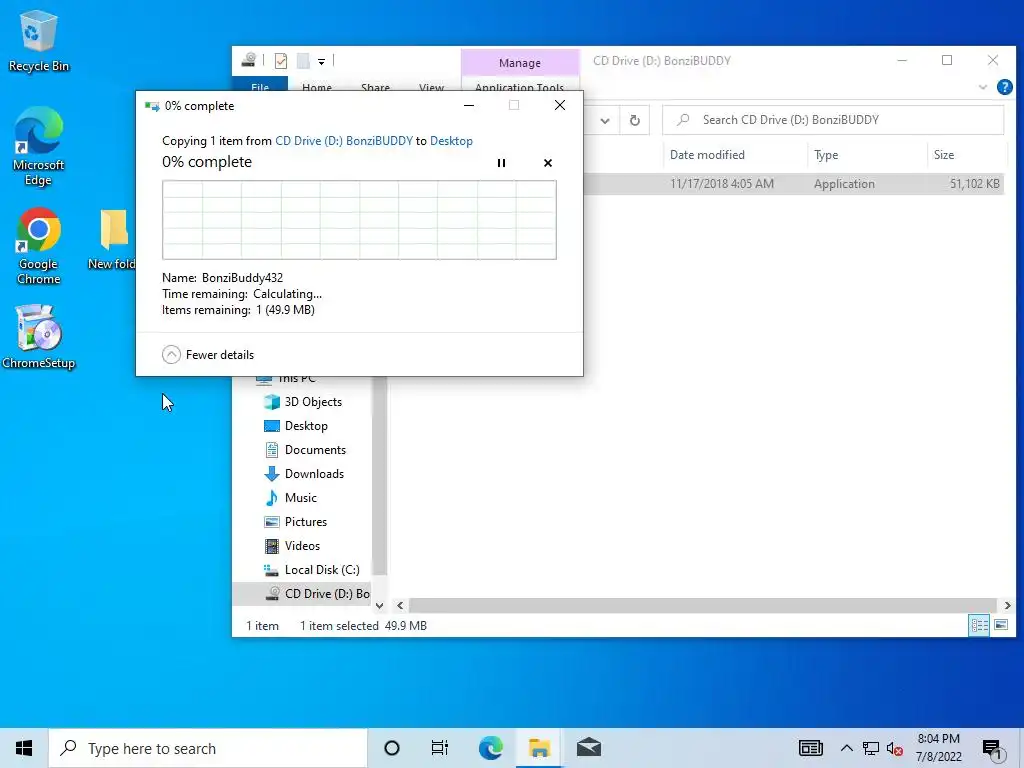Sort files by Type column
1024x768 pixels.
click(826, 155)
